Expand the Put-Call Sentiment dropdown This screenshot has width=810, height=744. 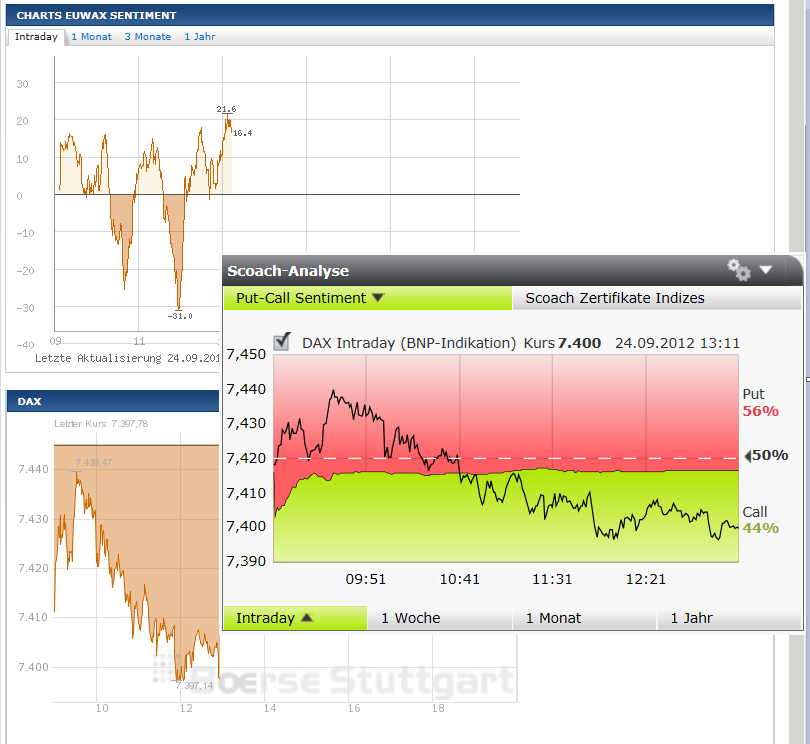[x=378, y=298]
